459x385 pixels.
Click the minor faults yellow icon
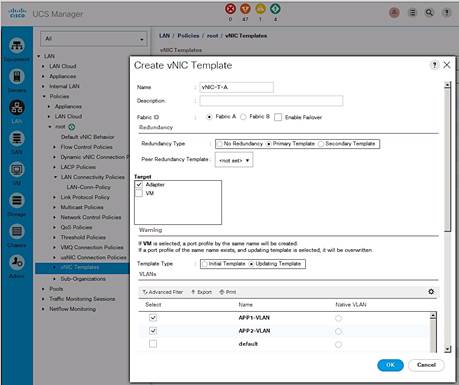click(x=260, y=9)
